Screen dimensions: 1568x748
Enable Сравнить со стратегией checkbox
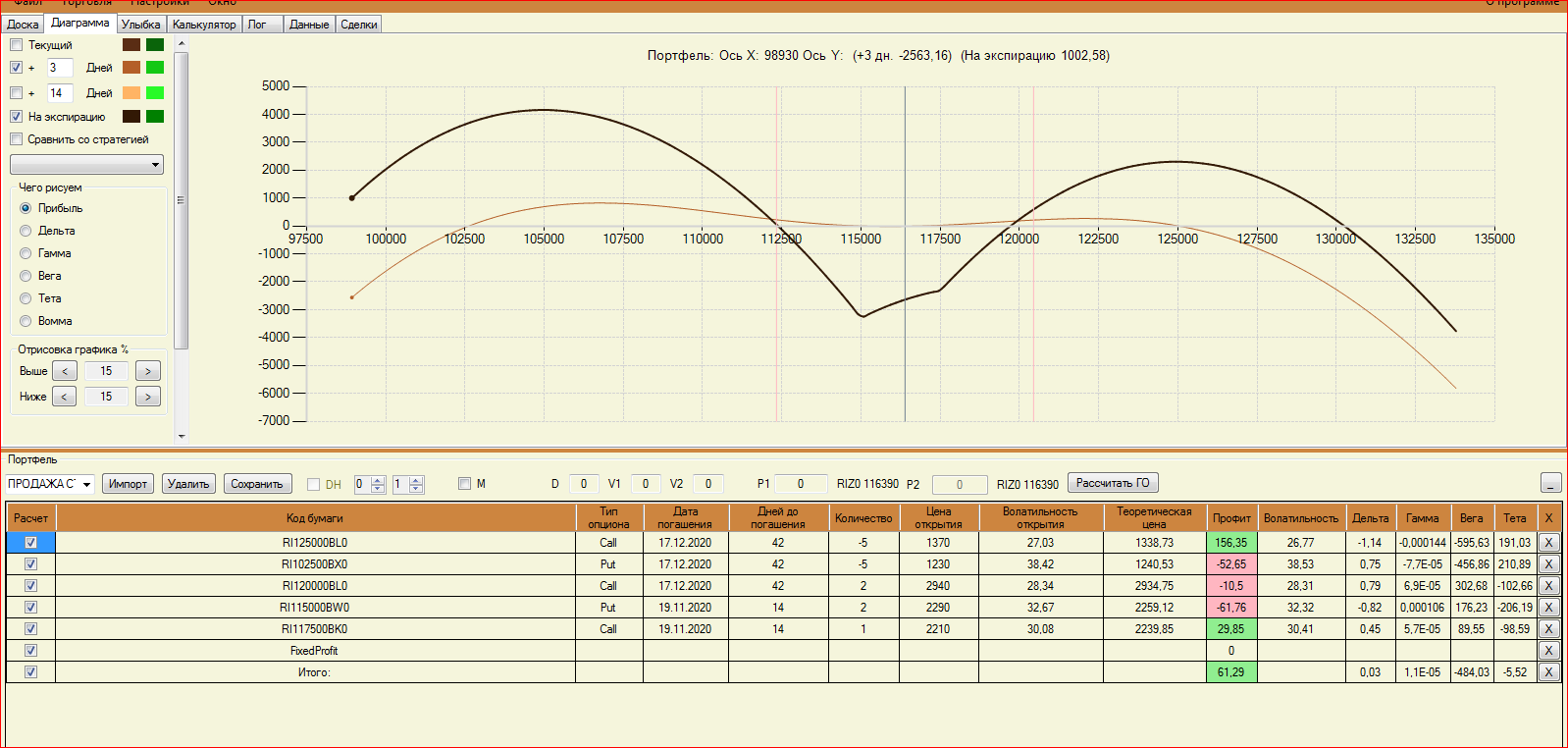[x=16, y=139]
